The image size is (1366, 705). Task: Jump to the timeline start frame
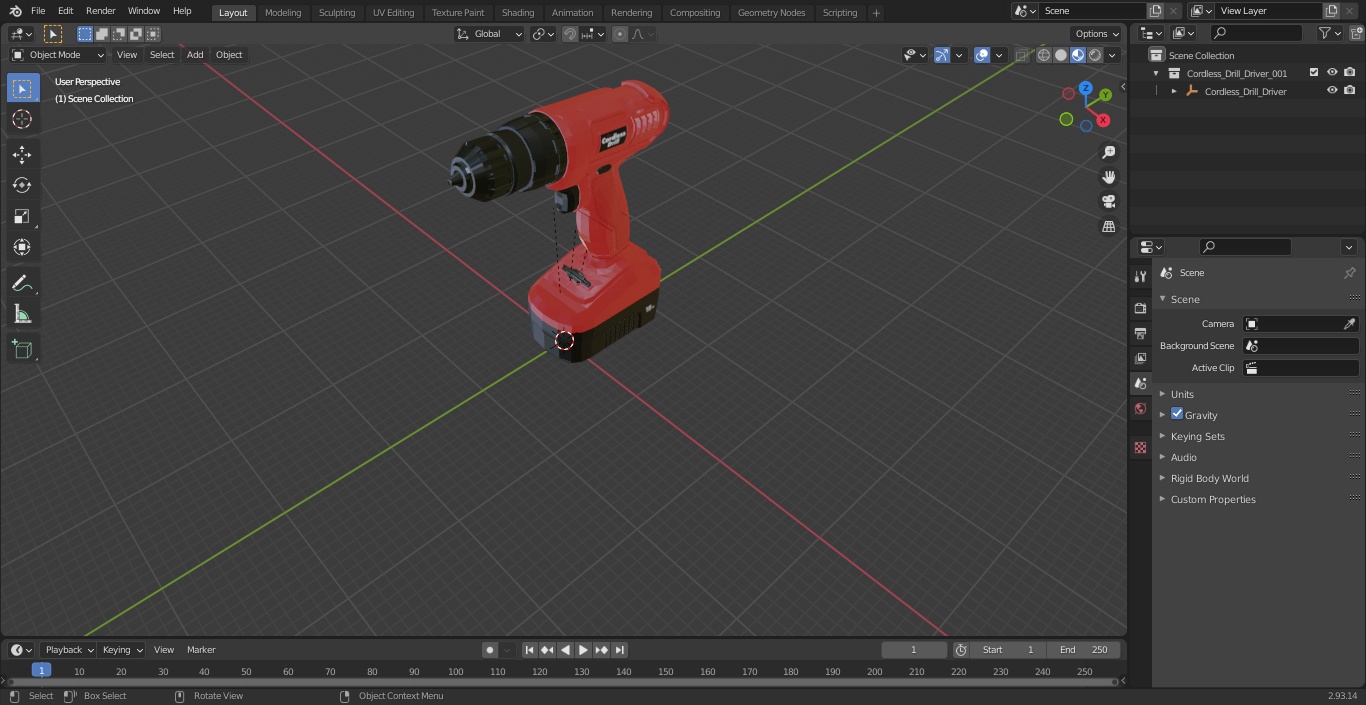click(x=529, y=650)
